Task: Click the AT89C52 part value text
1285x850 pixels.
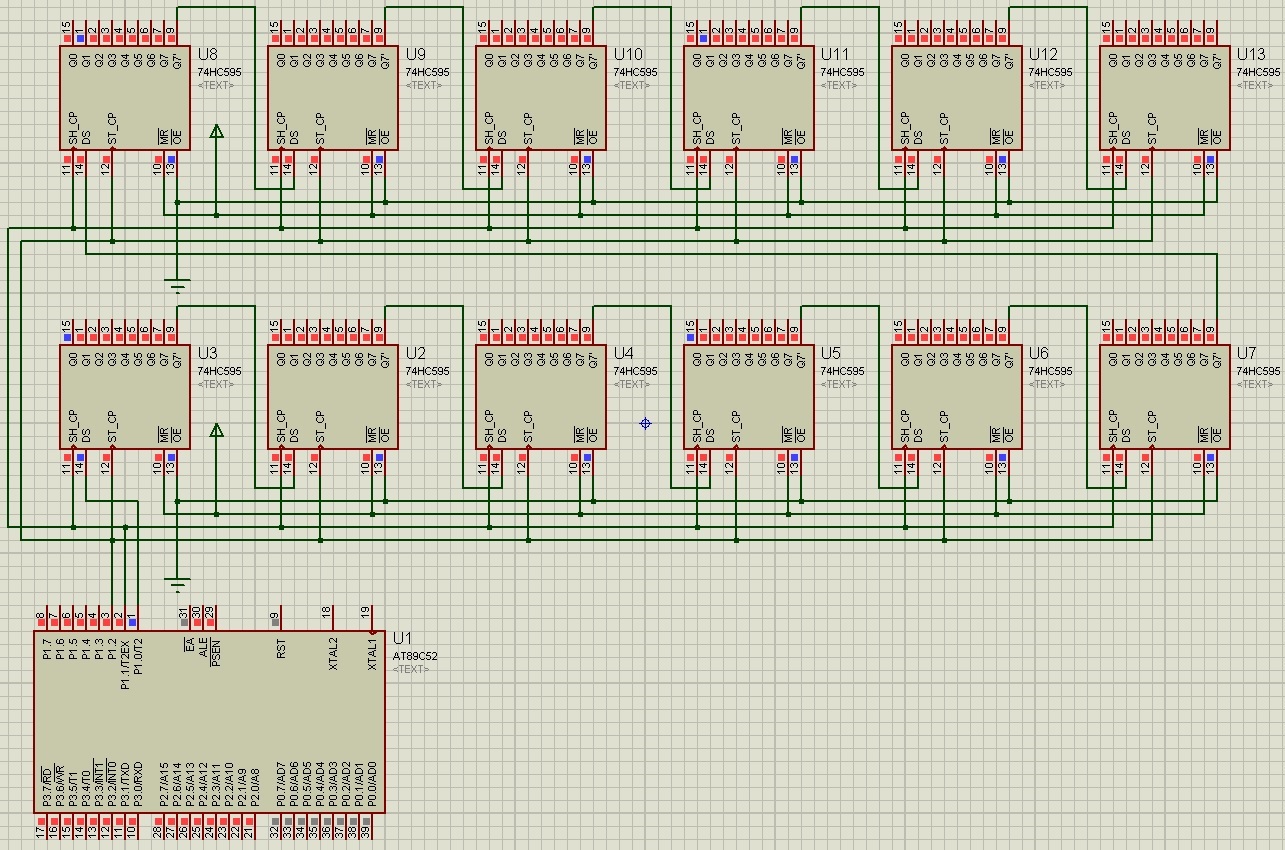Action: click(x=414, y=657)
